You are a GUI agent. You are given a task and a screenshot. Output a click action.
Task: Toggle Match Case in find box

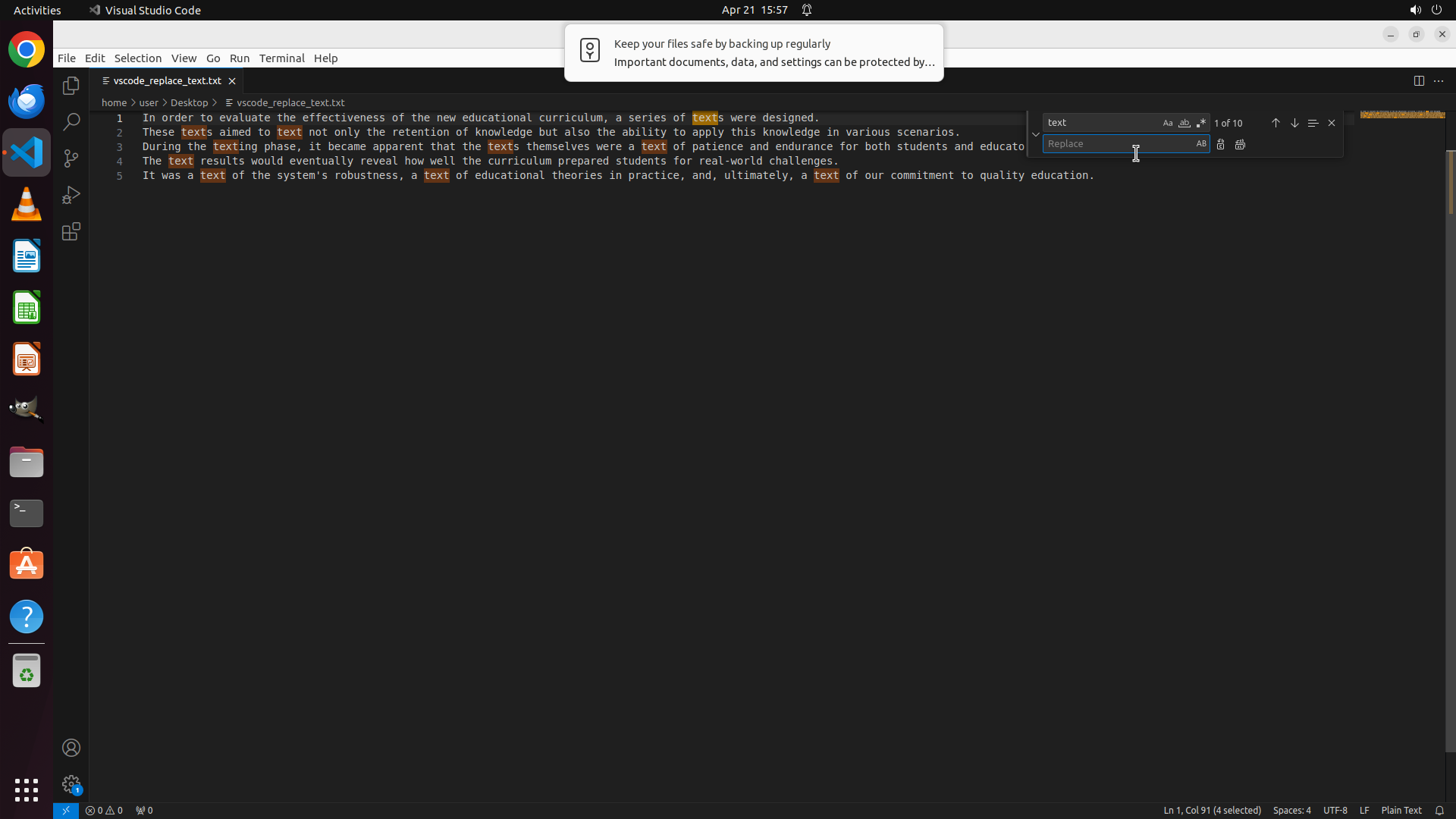coord(1168,123)
